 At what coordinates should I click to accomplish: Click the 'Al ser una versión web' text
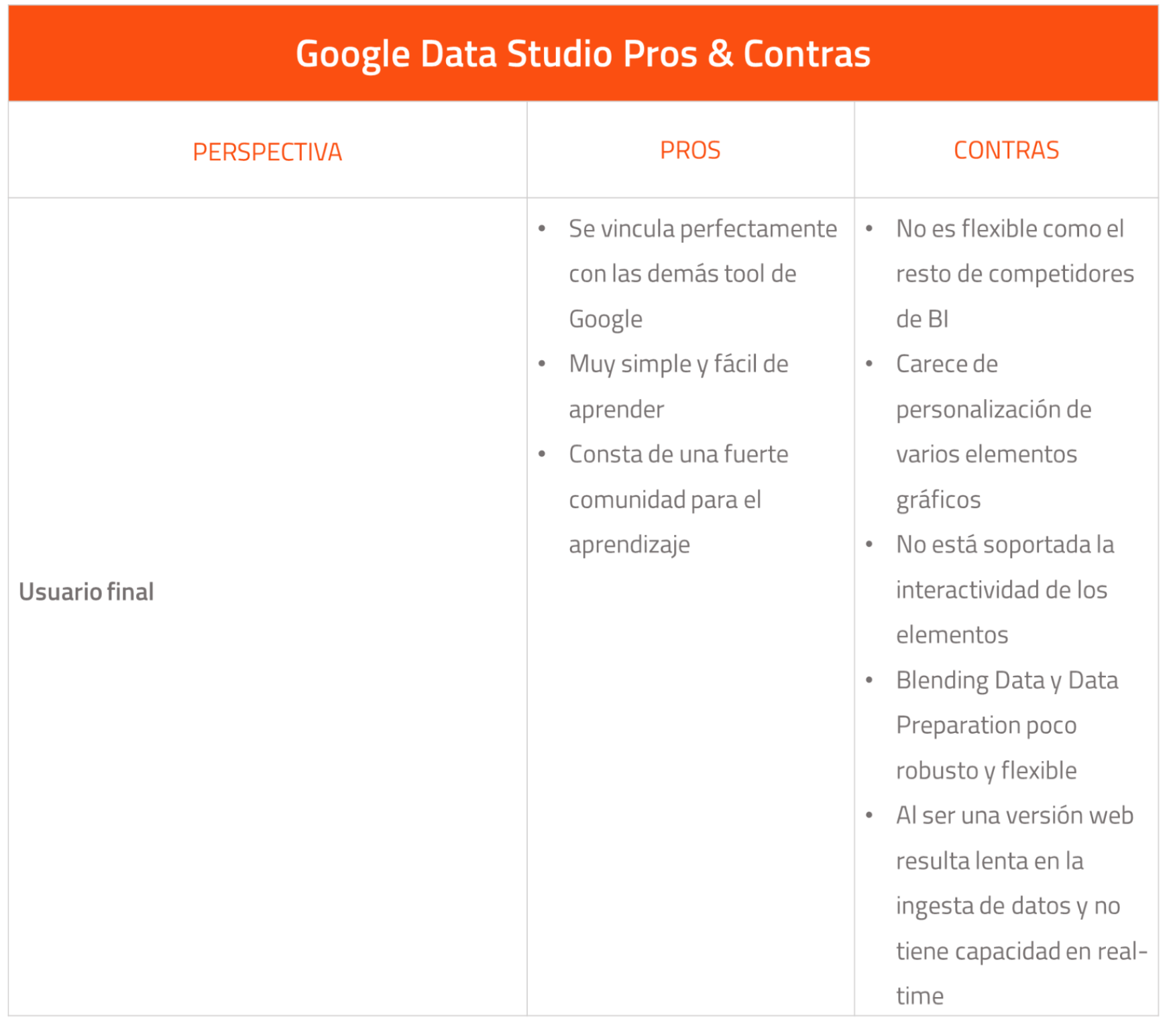tap(1014, 815)
